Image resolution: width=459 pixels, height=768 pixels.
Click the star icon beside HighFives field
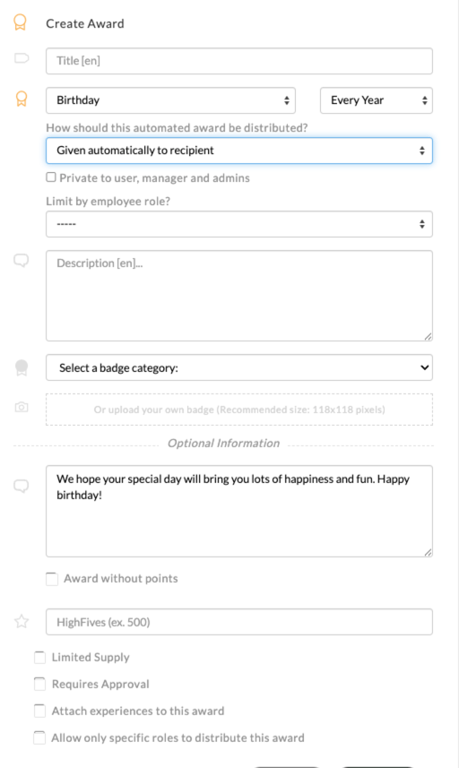pos(22,622)
